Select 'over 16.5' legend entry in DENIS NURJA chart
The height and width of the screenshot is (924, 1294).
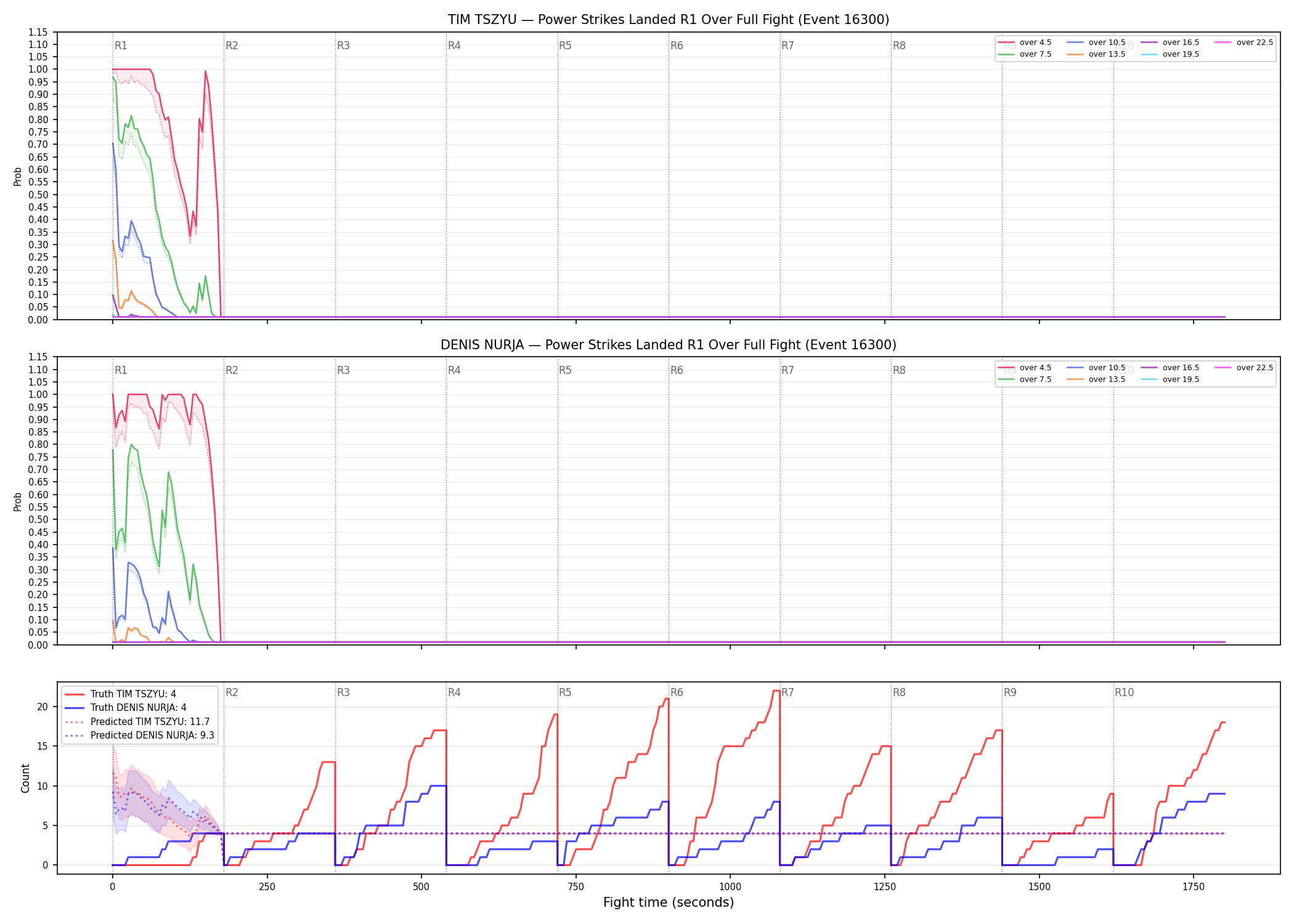pos(1170,368)
